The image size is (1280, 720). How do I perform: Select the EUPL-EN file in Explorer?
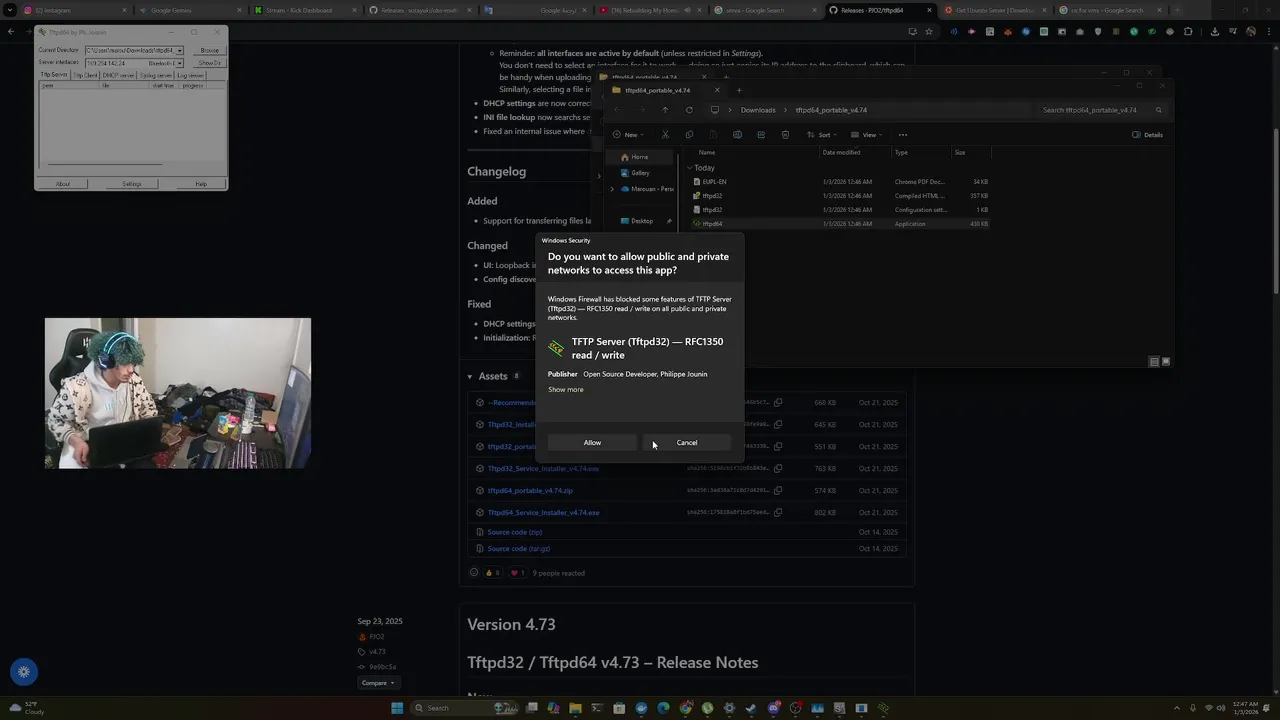(x=840, y=182)
